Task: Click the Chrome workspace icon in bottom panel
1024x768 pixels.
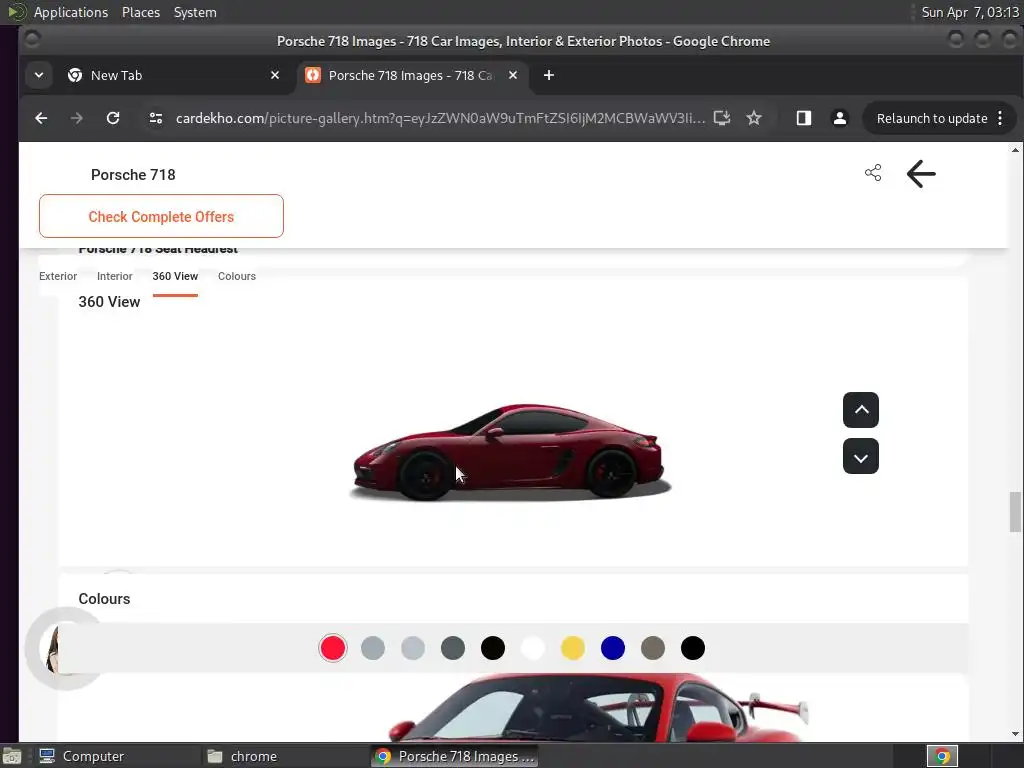Action: pos(942,756)
